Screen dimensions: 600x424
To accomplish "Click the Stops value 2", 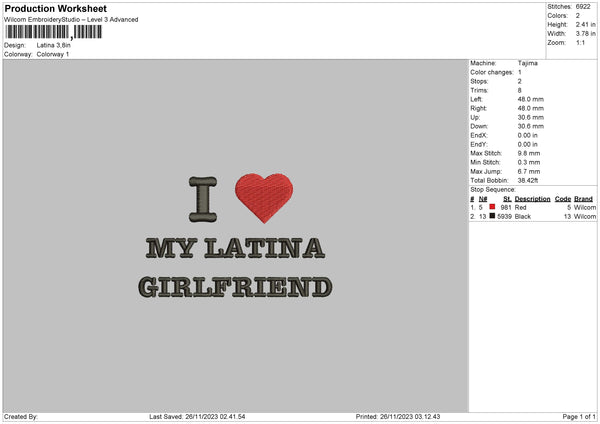I will coord(520,81).
